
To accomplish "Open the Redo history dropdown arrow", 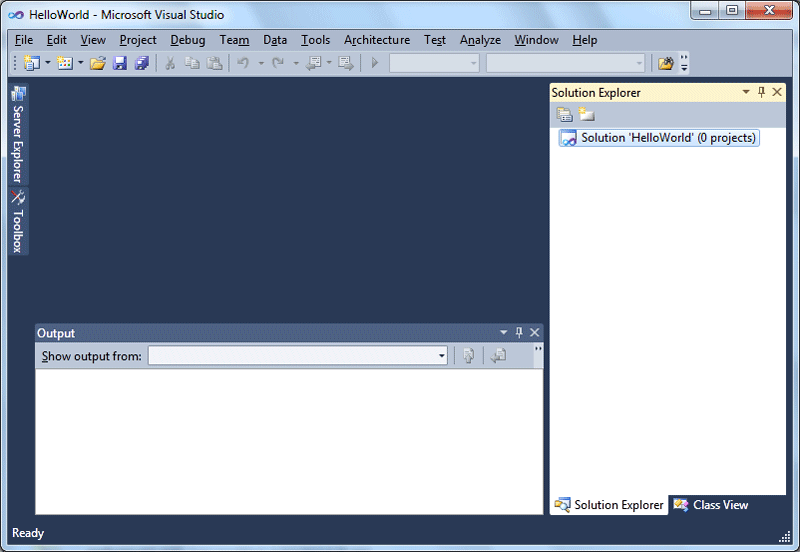I will click(x=295, y=63).
